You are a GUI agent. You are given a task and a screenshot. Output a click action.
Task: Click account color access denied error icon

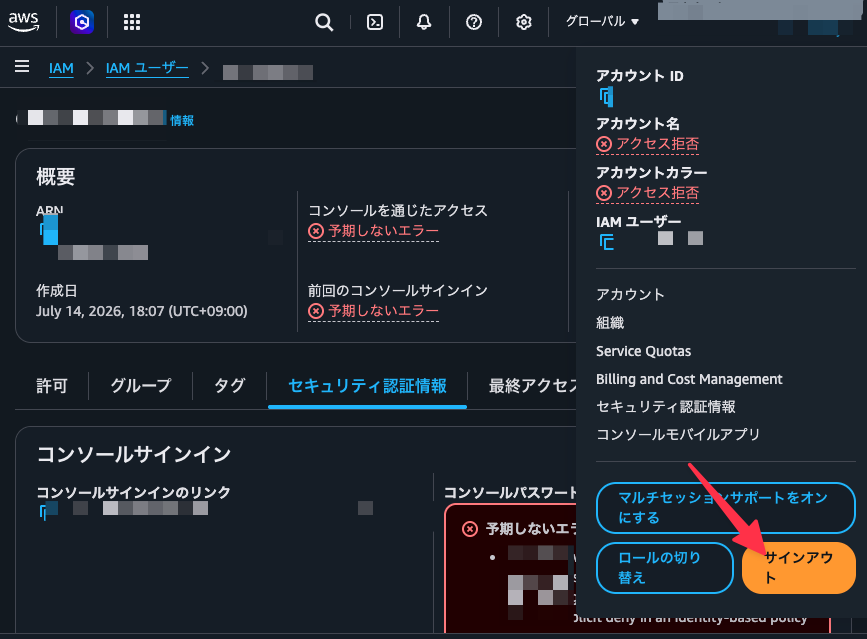(x=604, y=193)
